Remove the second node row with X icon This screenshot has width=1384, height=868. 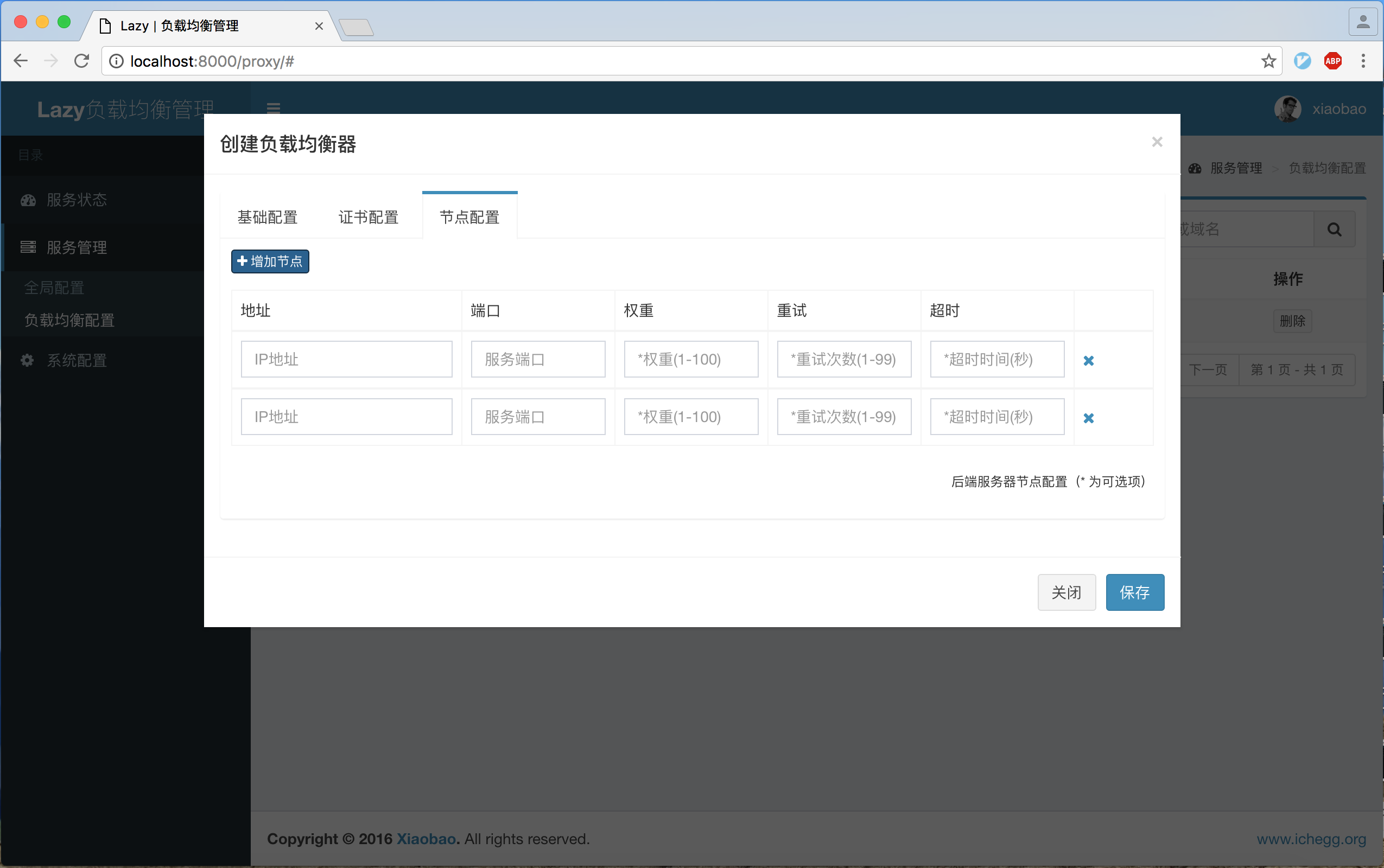[x=1088, y=418]
